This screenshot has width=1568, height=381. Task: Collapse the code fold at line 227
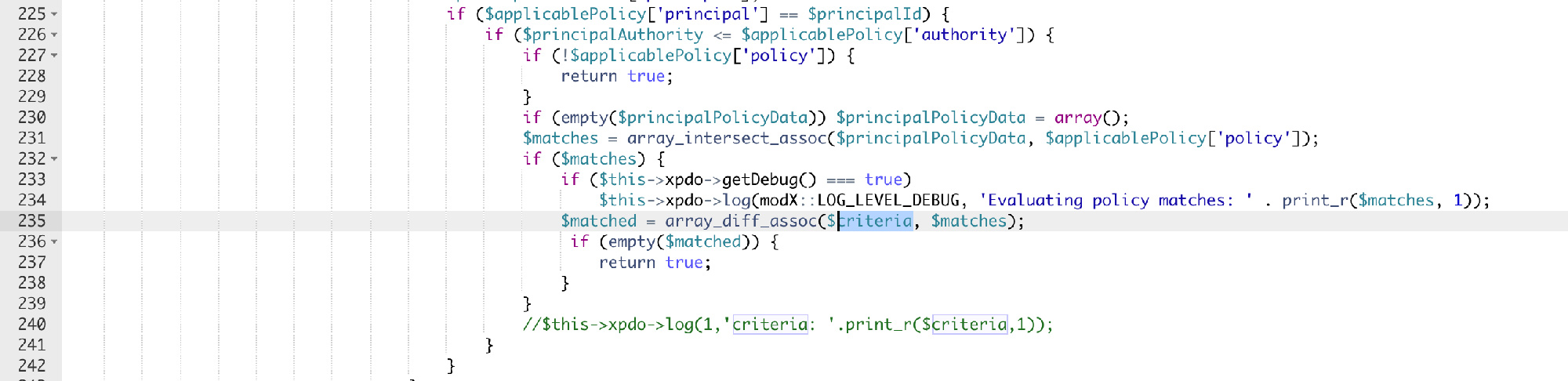(x=54, y=56)
